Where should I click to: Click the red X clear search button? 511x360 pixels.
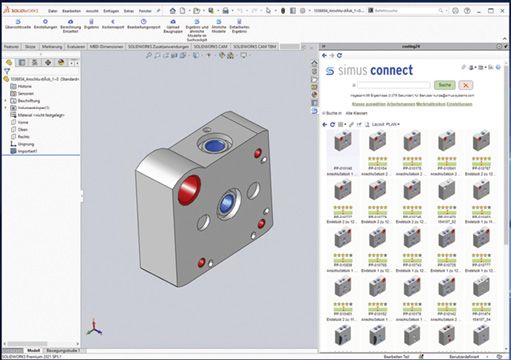click(466, 85)
